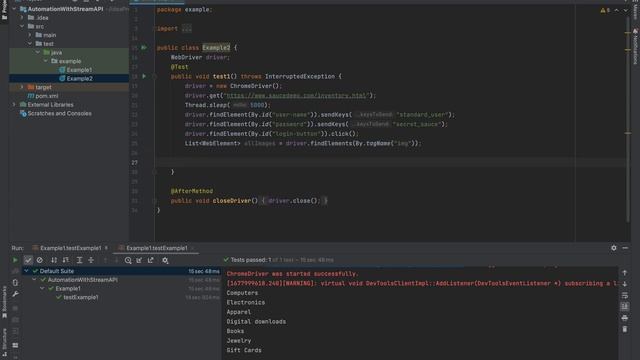Switch to the first Example1.testExample1 run tab
Image resolution: width=640 pixels, height=360 pixels.
(x=71, y=248)
